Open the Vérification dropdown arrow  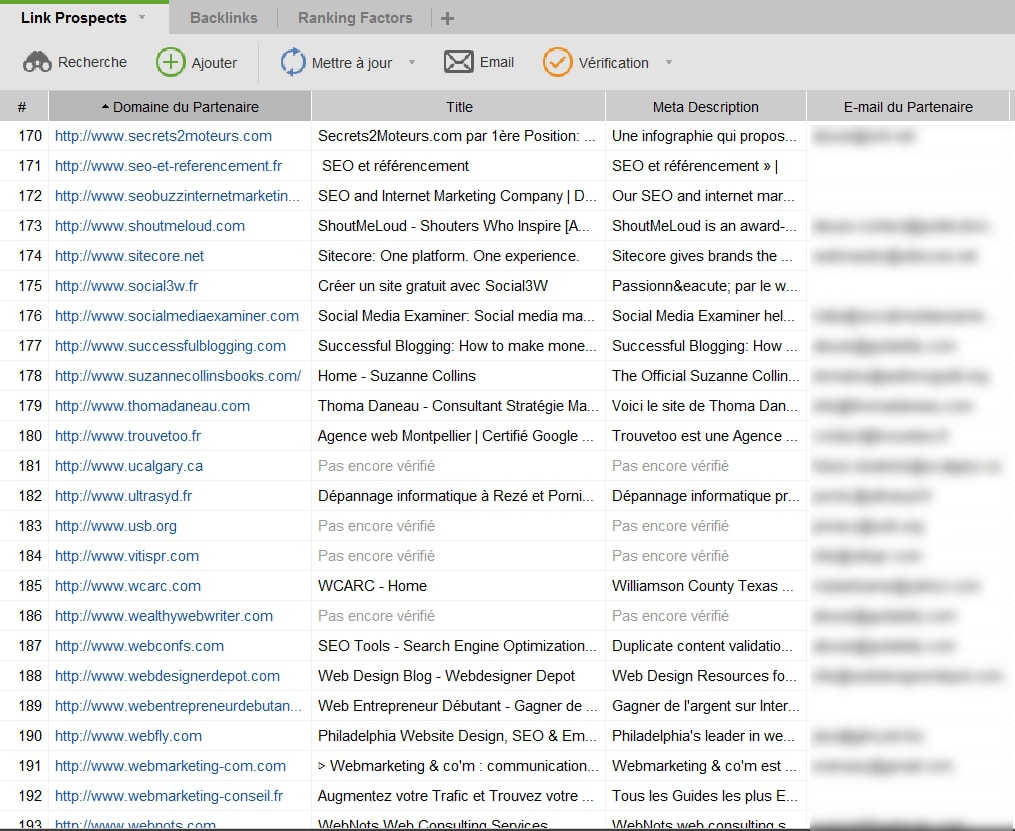pyautogui.click(x=669, y=63)
